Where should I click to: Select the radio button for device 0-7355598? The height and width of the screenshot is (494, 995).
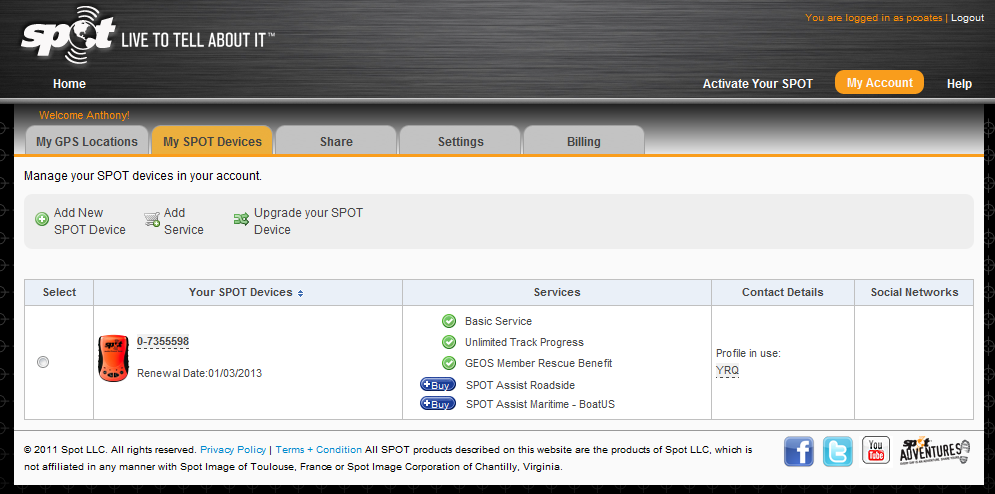click(x=43, y=362)
